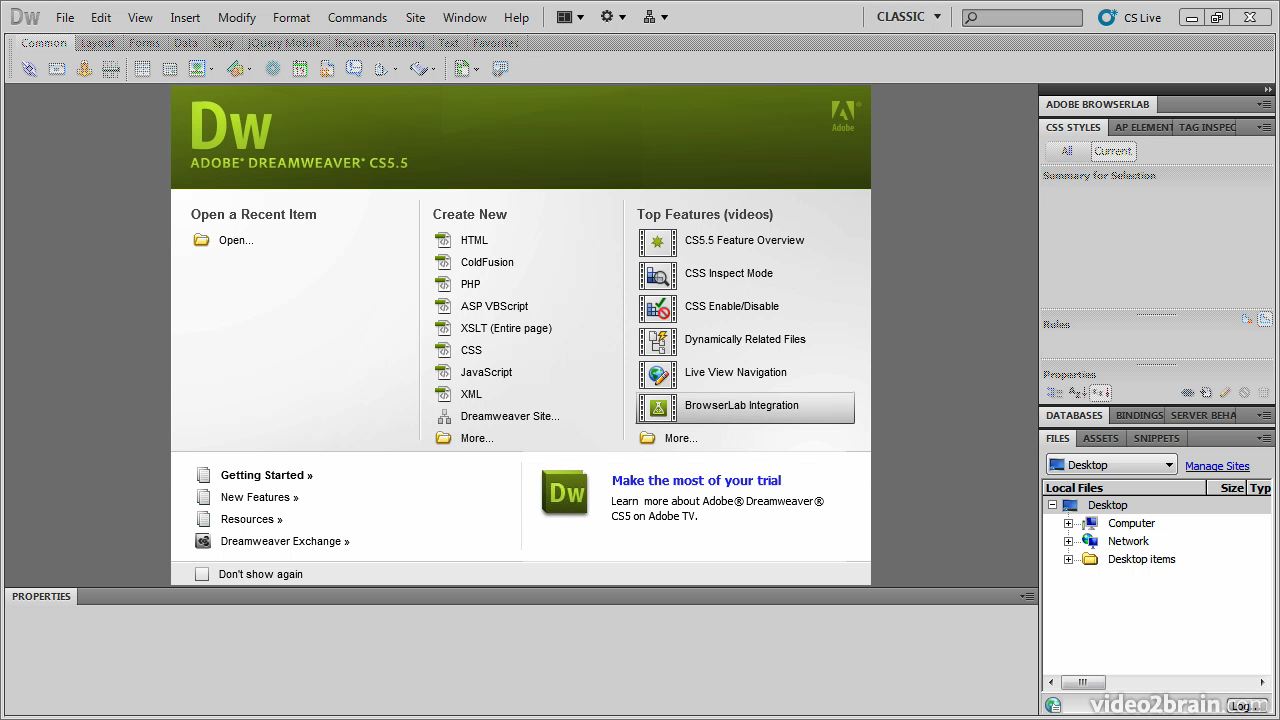
Task: Toggle the All button in CSS Styles panel
Action: tap(1066, 151)
